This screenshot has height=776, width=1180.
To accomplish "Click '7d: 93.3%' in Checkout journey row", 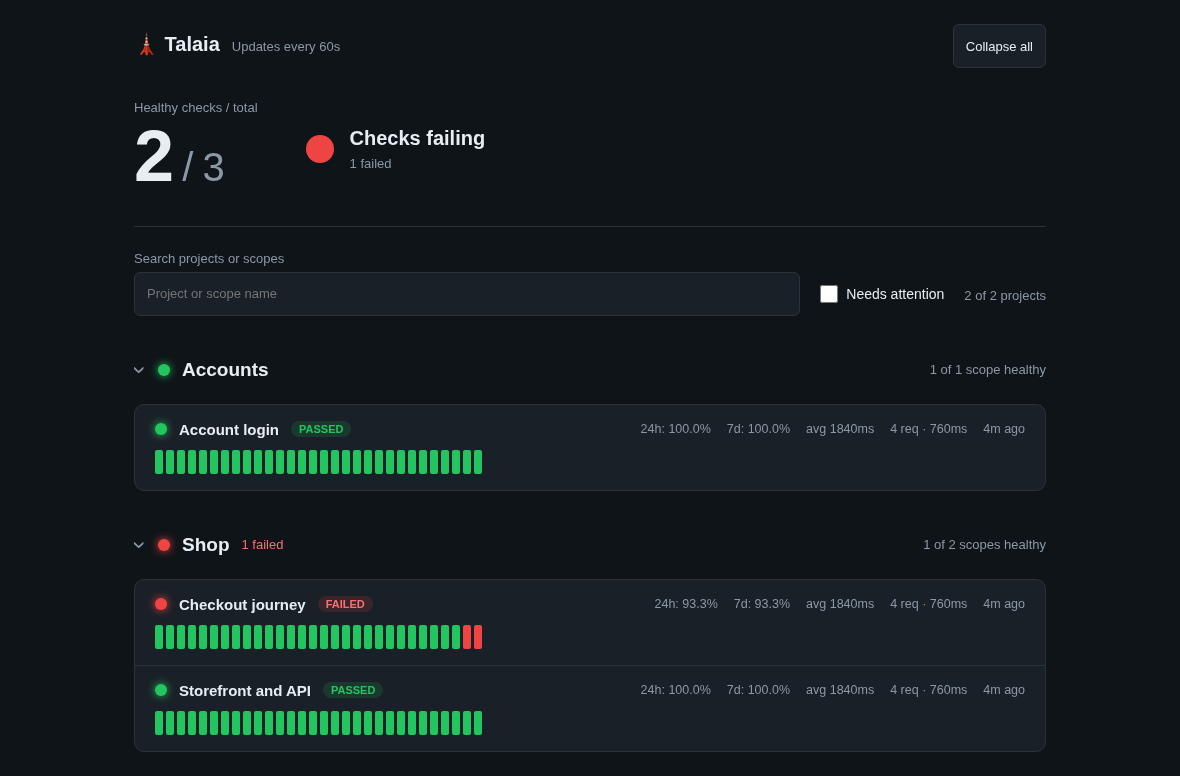I will pyautogui.click(x=762, y=604).
